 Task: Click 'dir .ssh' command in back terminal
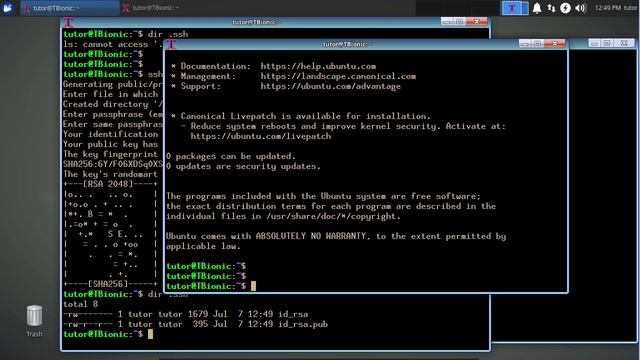click(x=168, y=34)
